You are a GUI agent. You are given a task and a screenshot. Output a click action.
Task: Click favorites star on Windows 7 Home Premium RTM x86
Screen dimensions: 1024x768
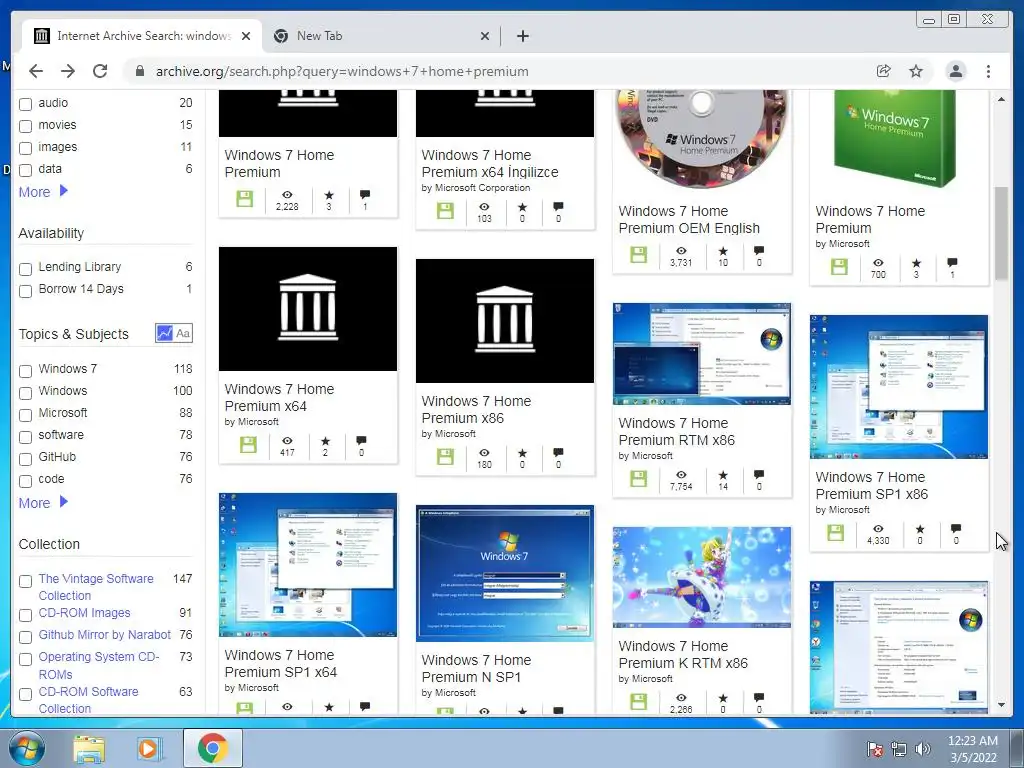(x=723, y=475)
